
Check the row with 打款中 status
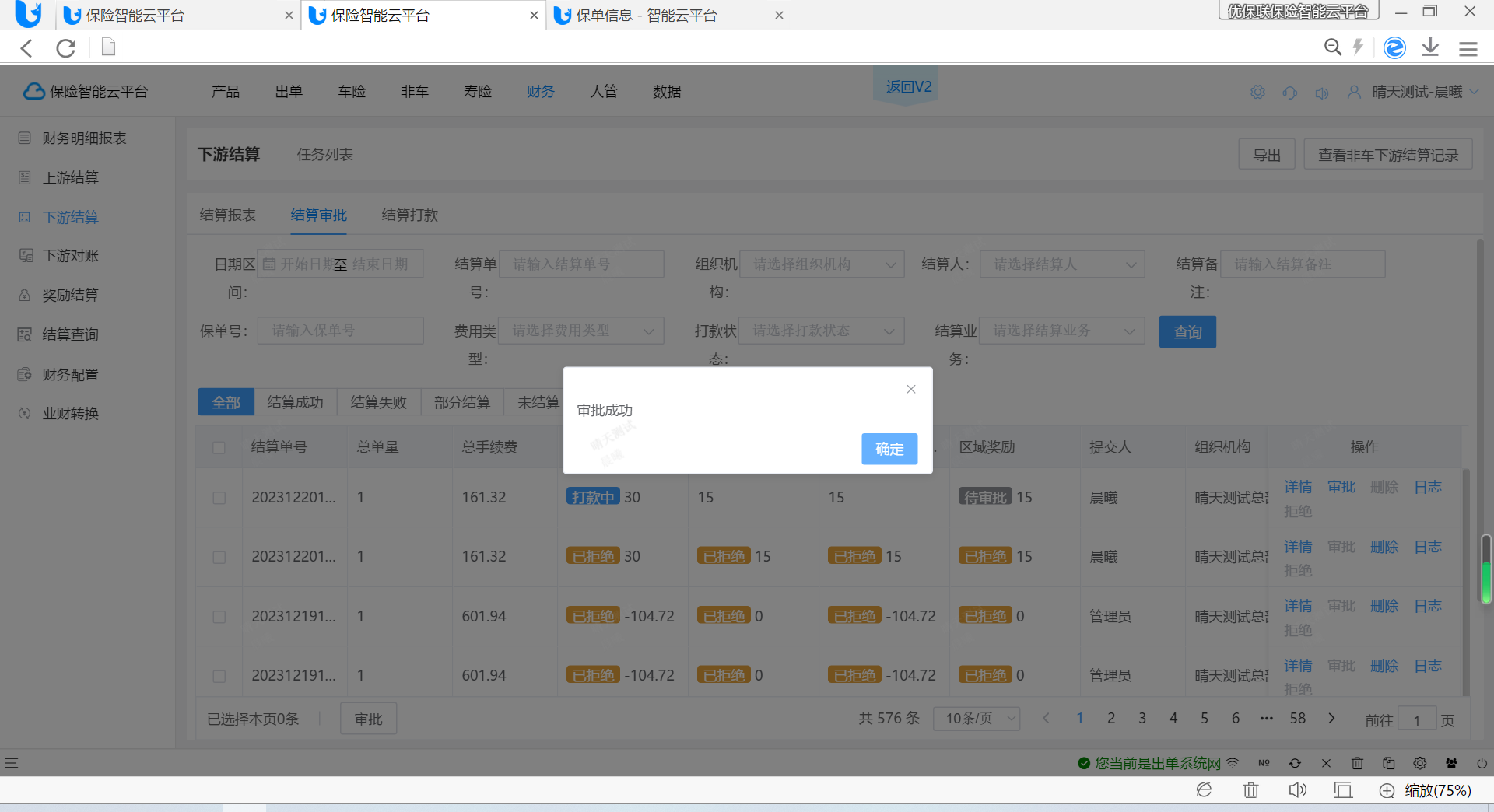[219, 498]
